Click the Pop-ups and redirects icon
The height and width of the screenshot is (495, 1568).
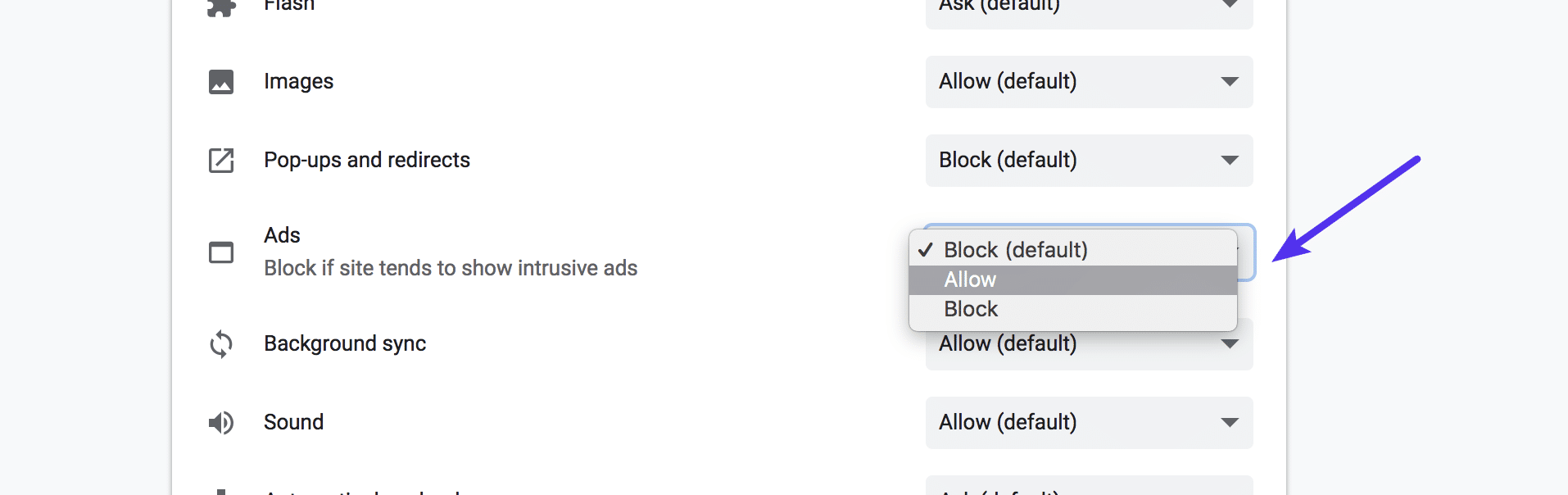[x=220, y=161]
